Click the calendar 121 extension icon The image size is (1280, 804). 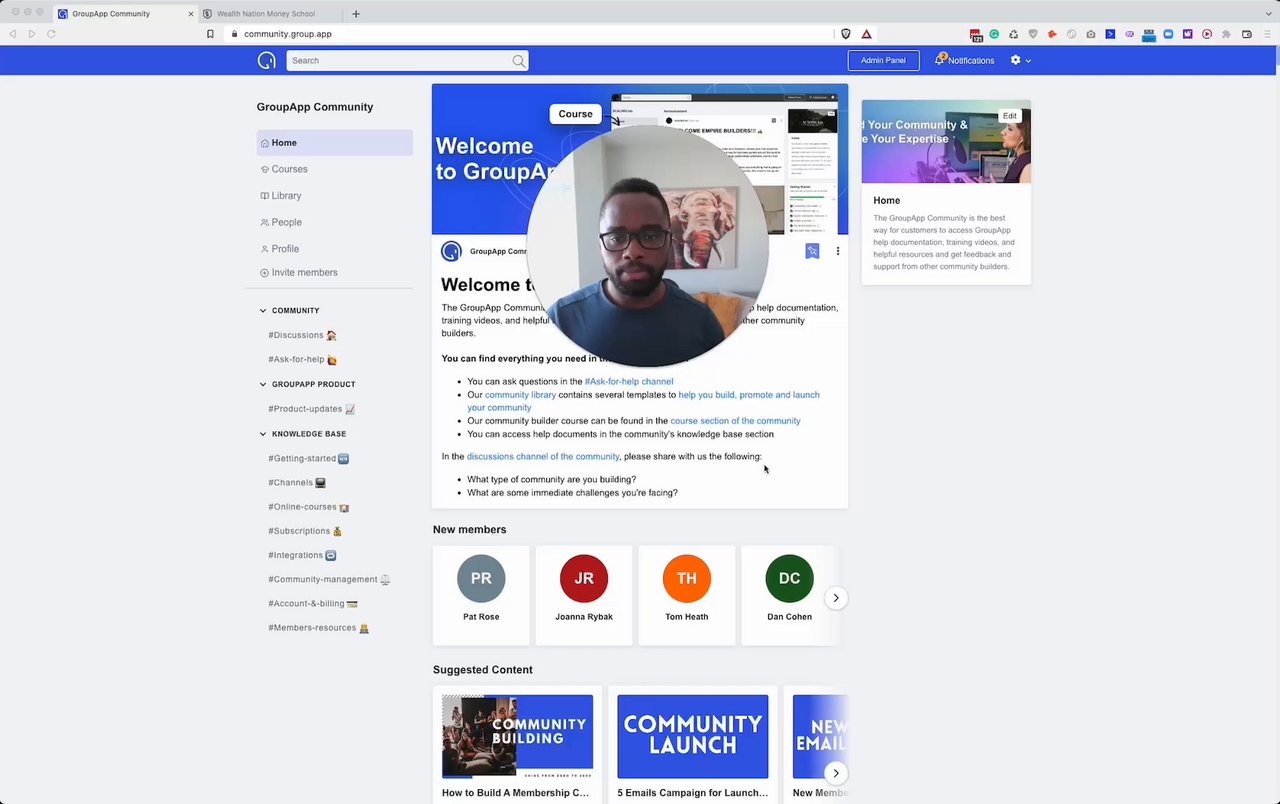pos(976,34)
